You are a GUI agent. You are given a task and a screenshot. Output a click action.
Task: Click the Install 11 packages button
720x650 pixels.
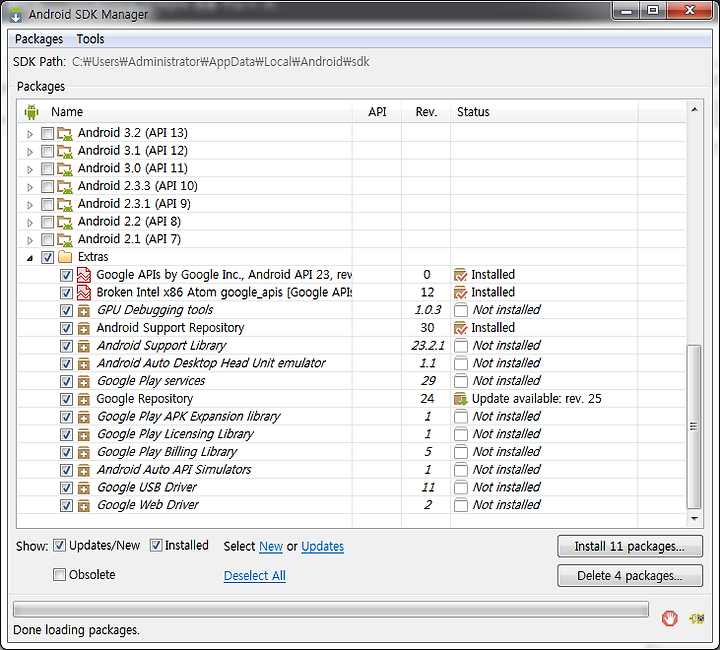click(x=630, y=546)
